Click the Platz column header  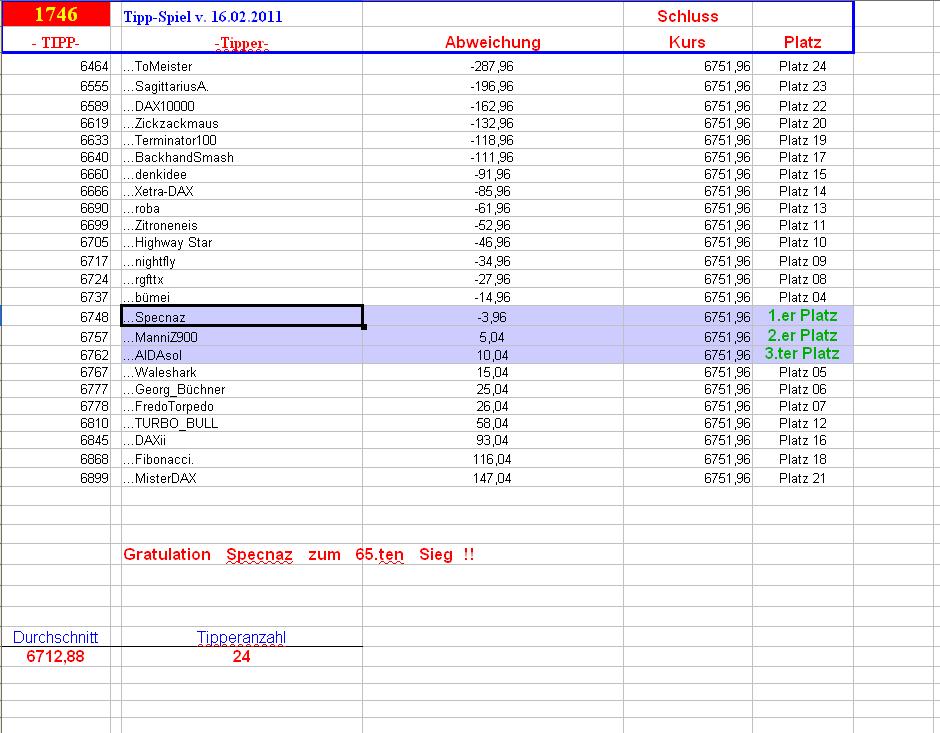tap(803, 42)
